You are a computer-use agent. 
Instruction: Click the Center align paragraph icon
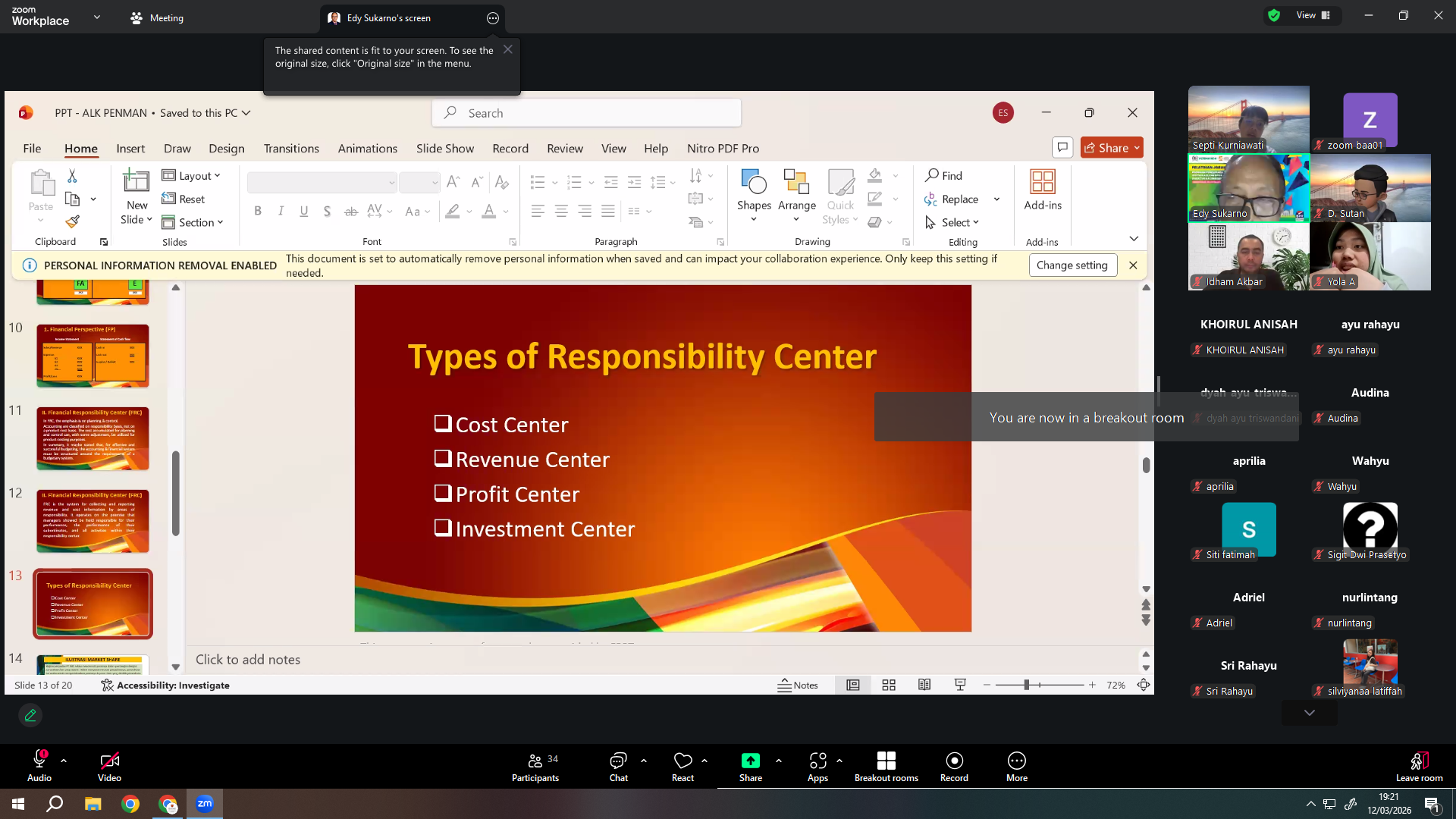(x=561, y=211)
